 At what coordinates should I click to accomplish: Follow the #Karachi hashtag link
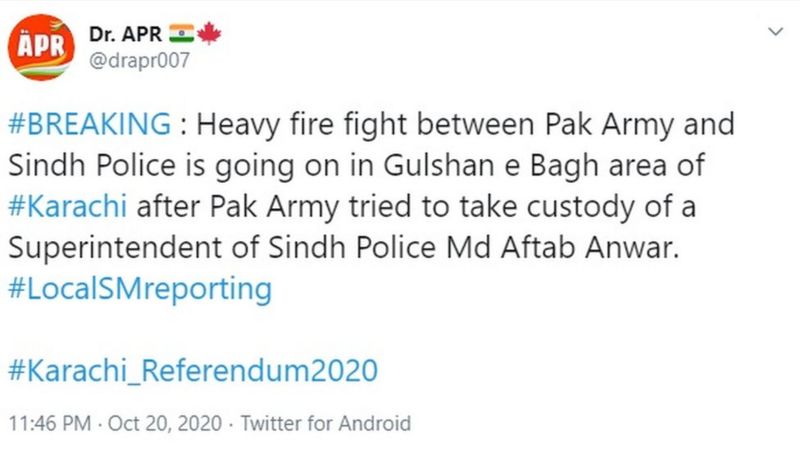[x=68, y=207]
